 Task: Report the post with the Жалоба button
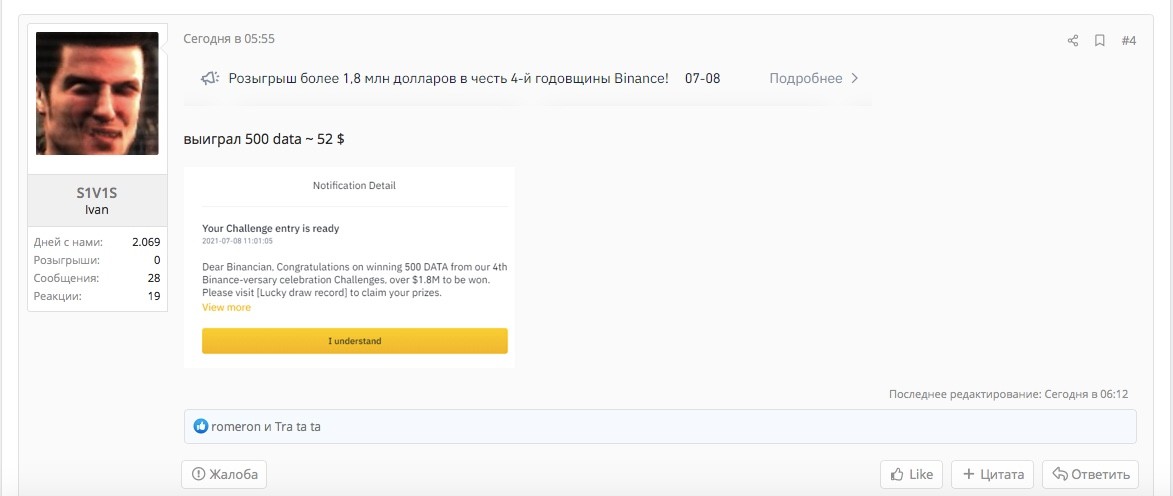(224, 474)
